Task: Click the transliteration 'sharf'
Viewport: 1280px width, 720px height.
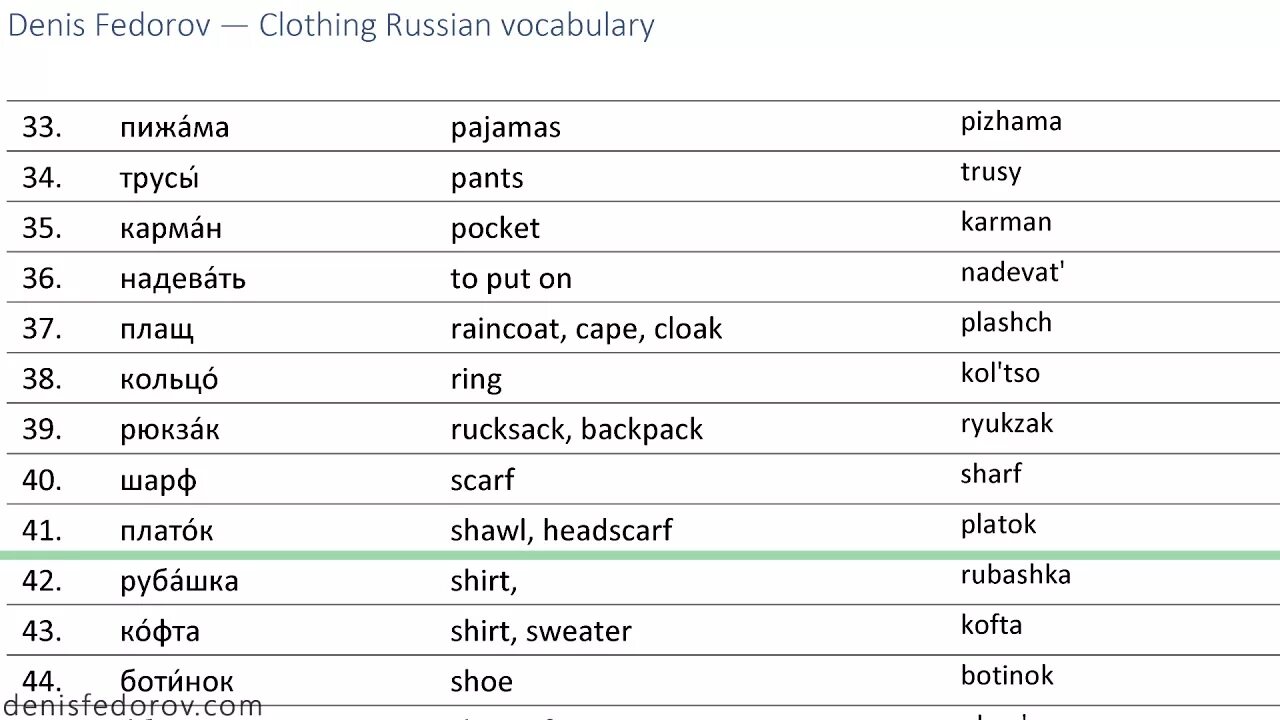Action: point(991,473)
